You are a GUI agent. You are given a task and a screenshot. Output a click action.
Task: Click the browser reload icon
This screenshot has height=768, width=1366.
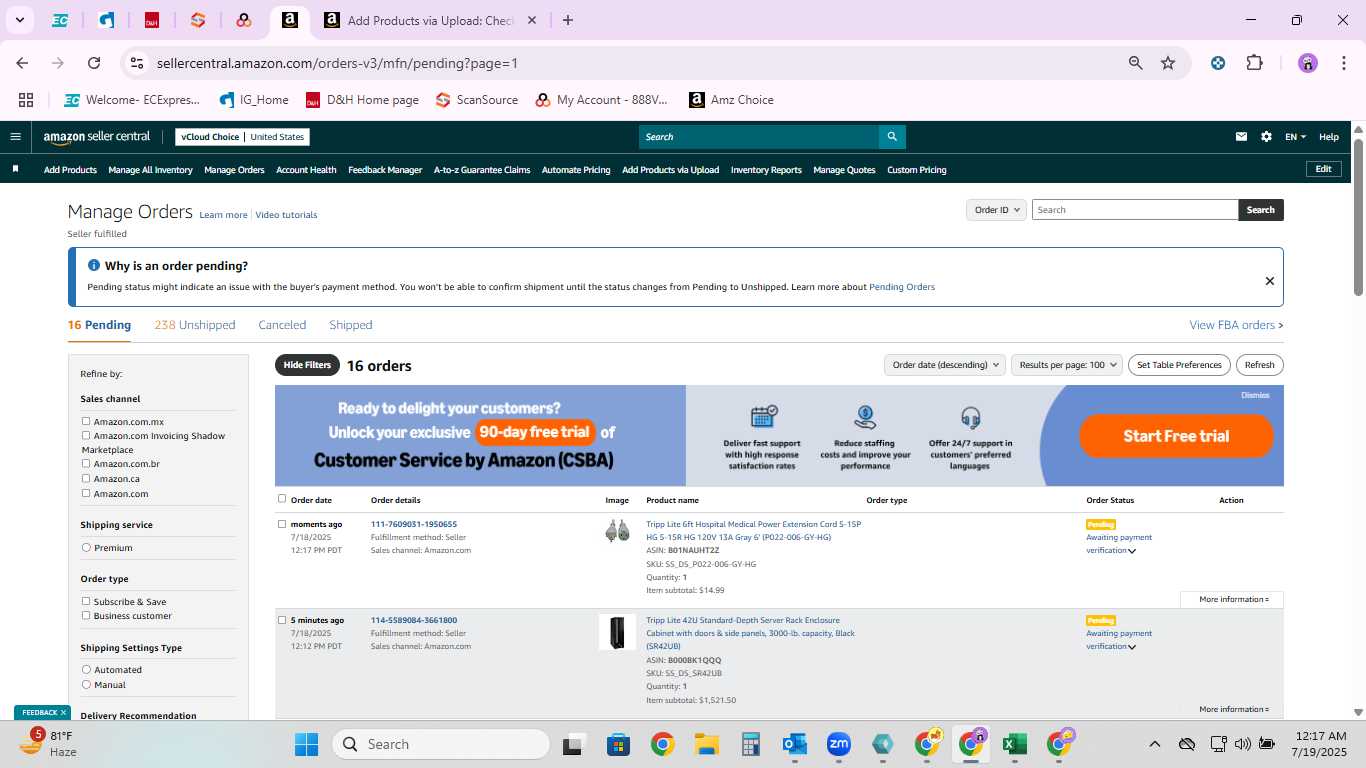(94, 63)
